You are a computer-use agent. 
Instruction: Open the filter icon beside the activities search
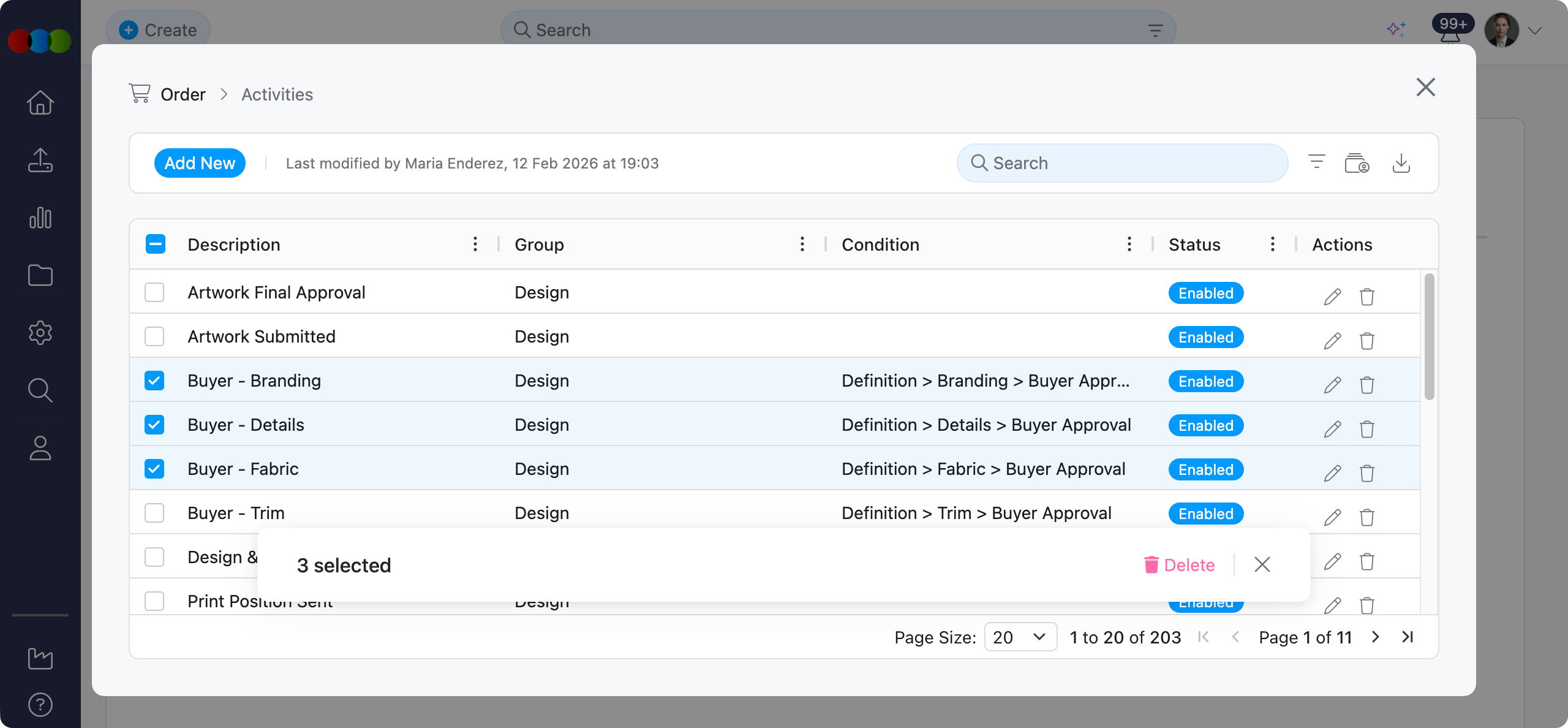click(1316, 162)
